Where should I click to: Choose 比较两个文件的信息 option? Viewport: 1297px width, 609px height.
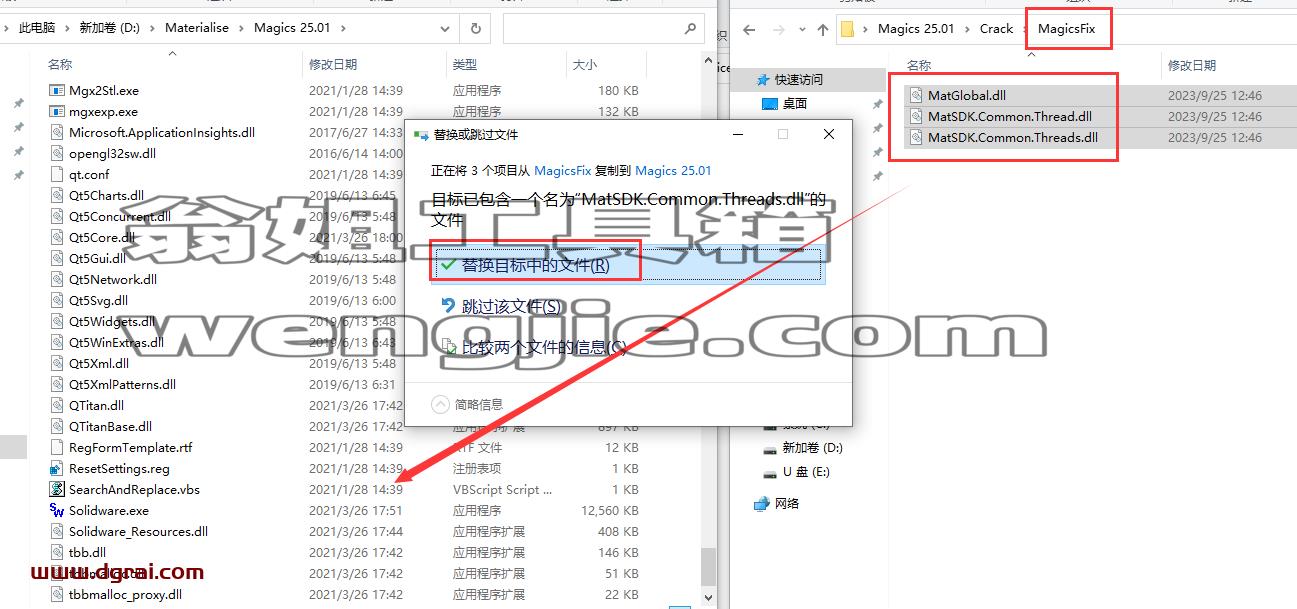[x=534, y=347]
